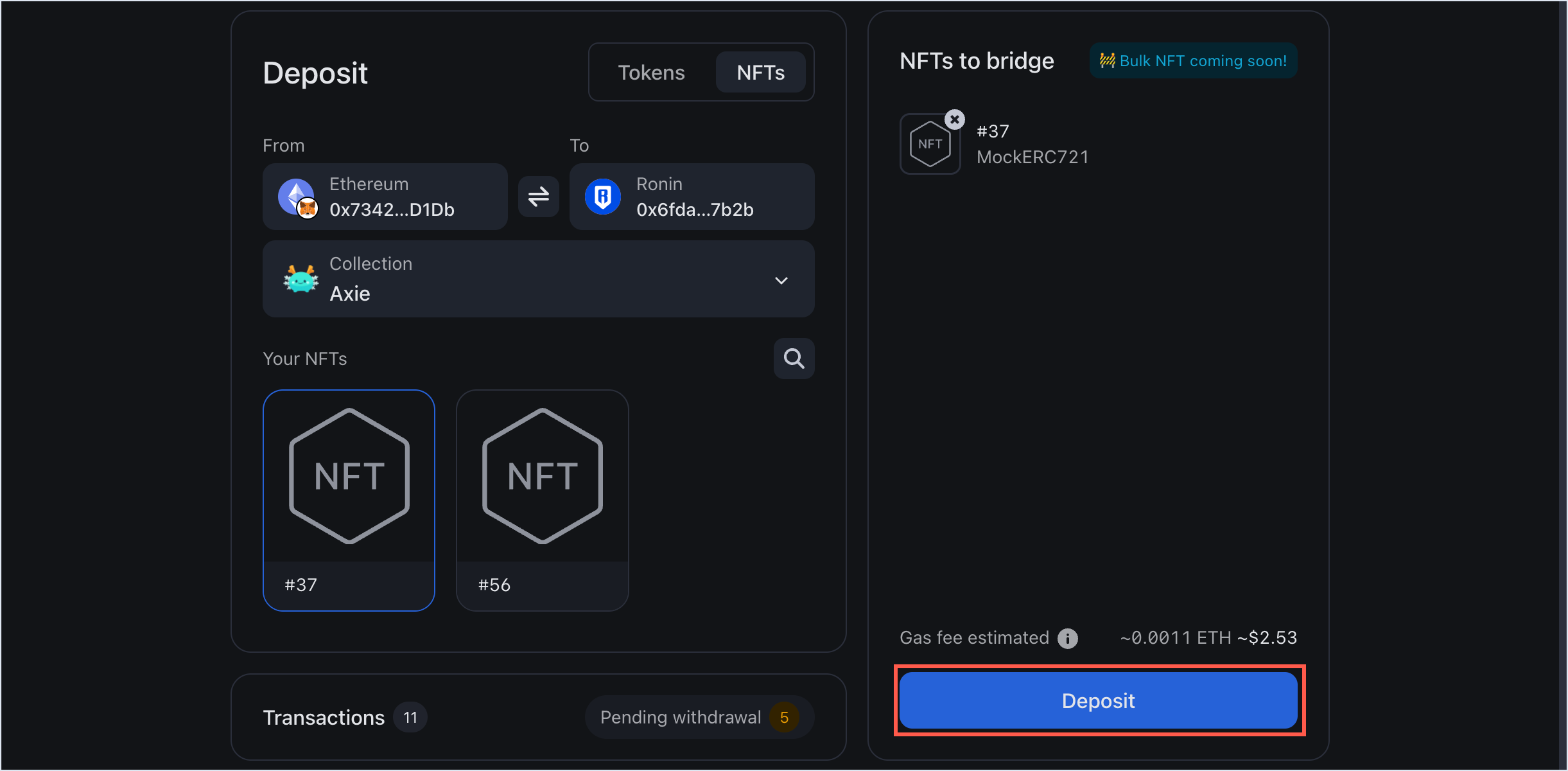Switch to the NFTs tab
Image resolution: width=1568 pixels, height=771 pixels.
coord(761,72)
